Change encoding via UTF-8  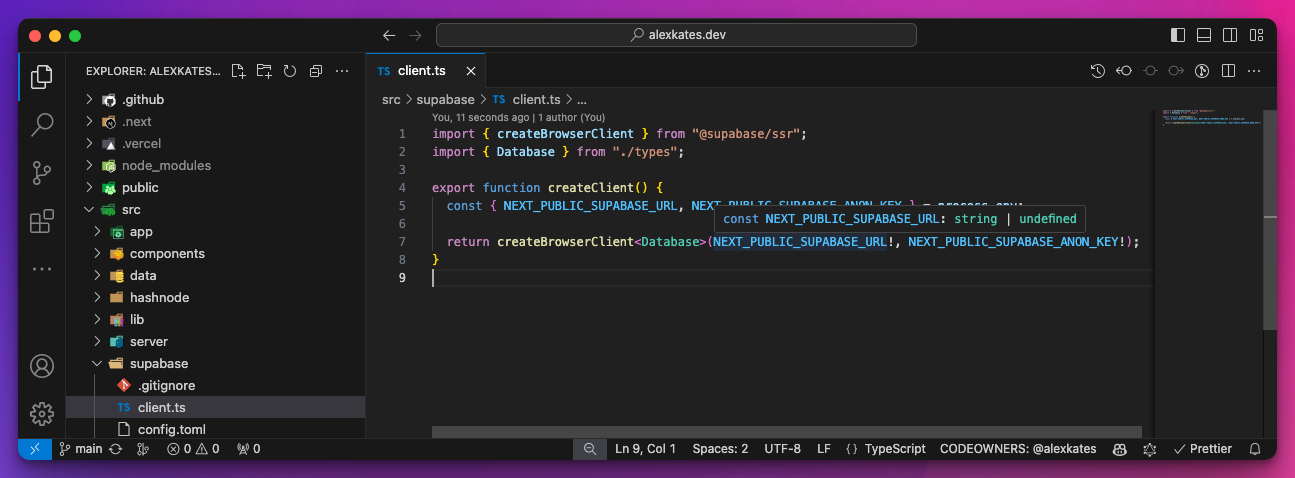pos(782,449)
